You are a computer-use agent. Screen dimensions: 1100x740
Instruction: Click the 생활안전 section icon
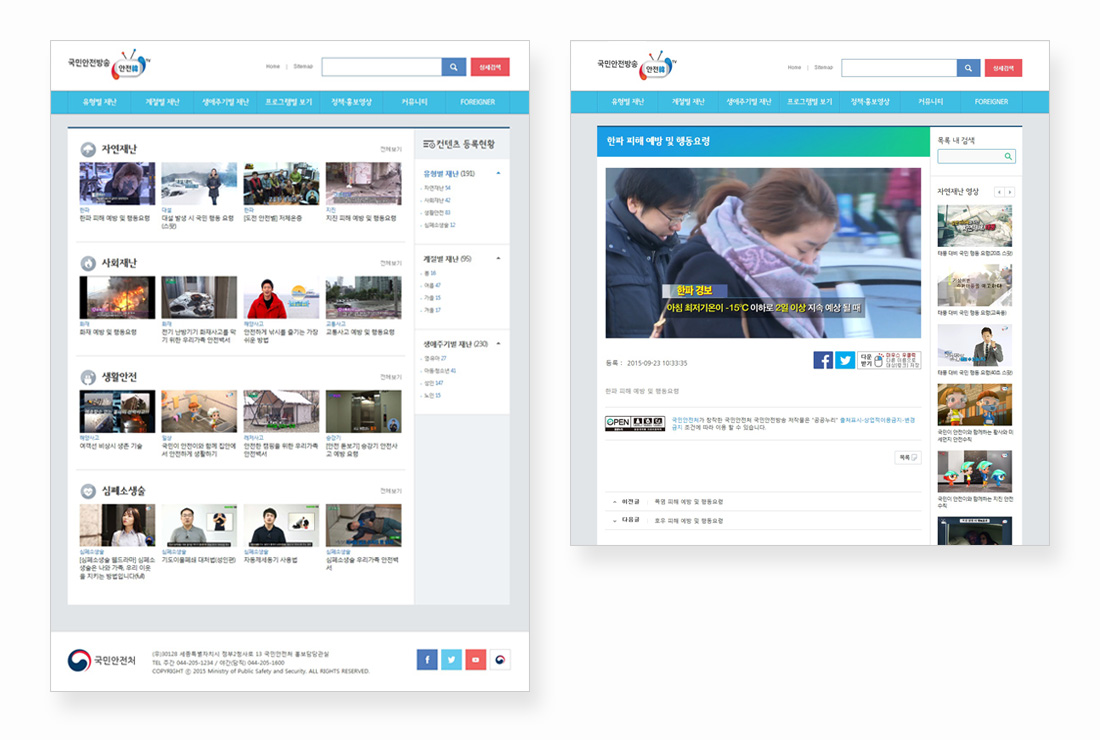tap(88, 377)
